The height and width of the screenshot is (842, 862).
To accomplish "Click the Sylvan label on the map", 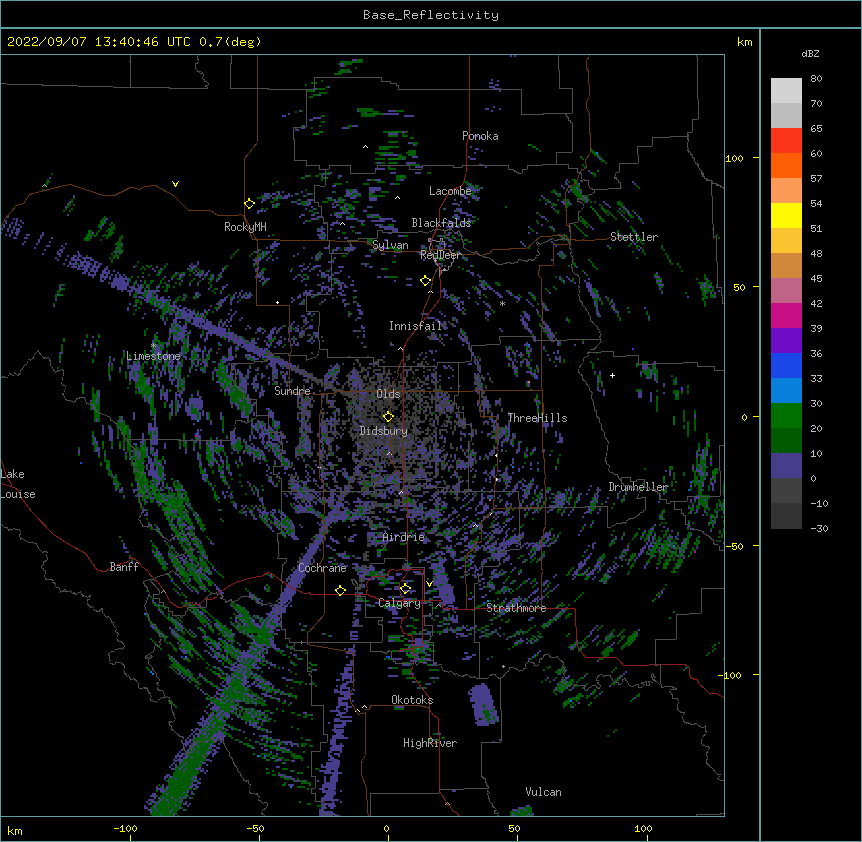I will click(390, 245).
